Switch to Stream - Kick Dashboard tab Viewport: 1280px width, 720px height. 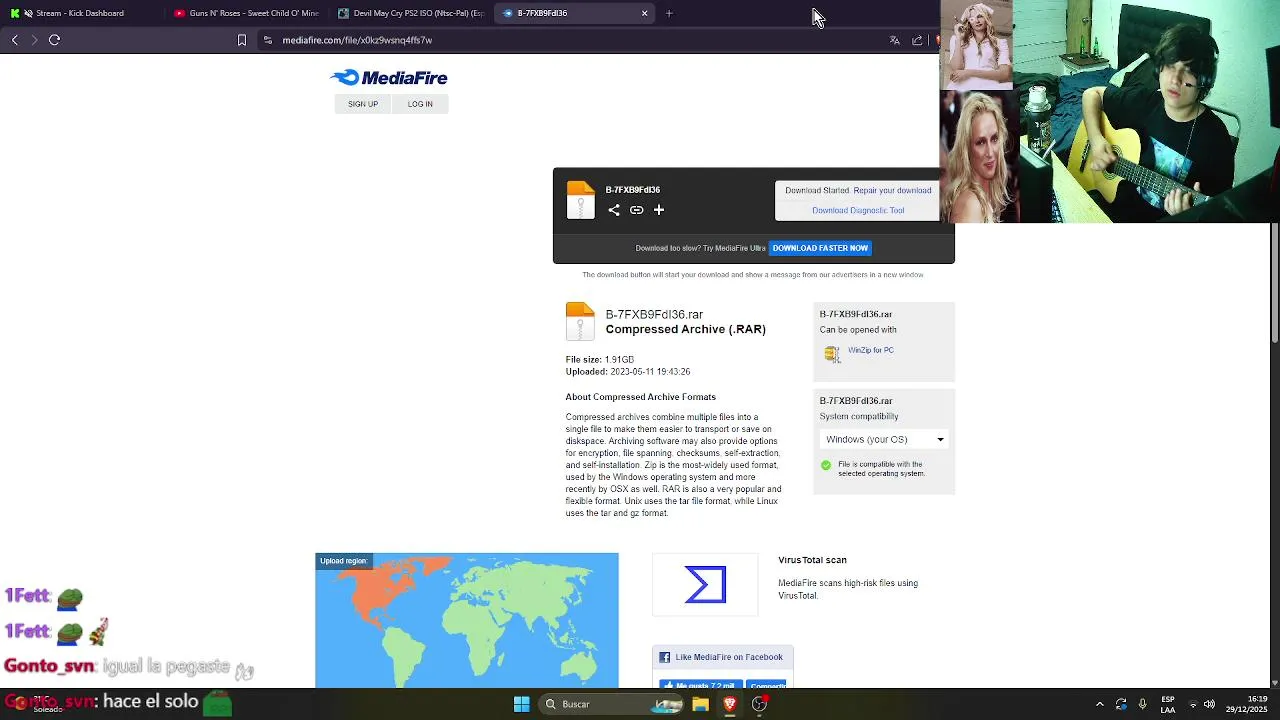[x=80, y=13]
